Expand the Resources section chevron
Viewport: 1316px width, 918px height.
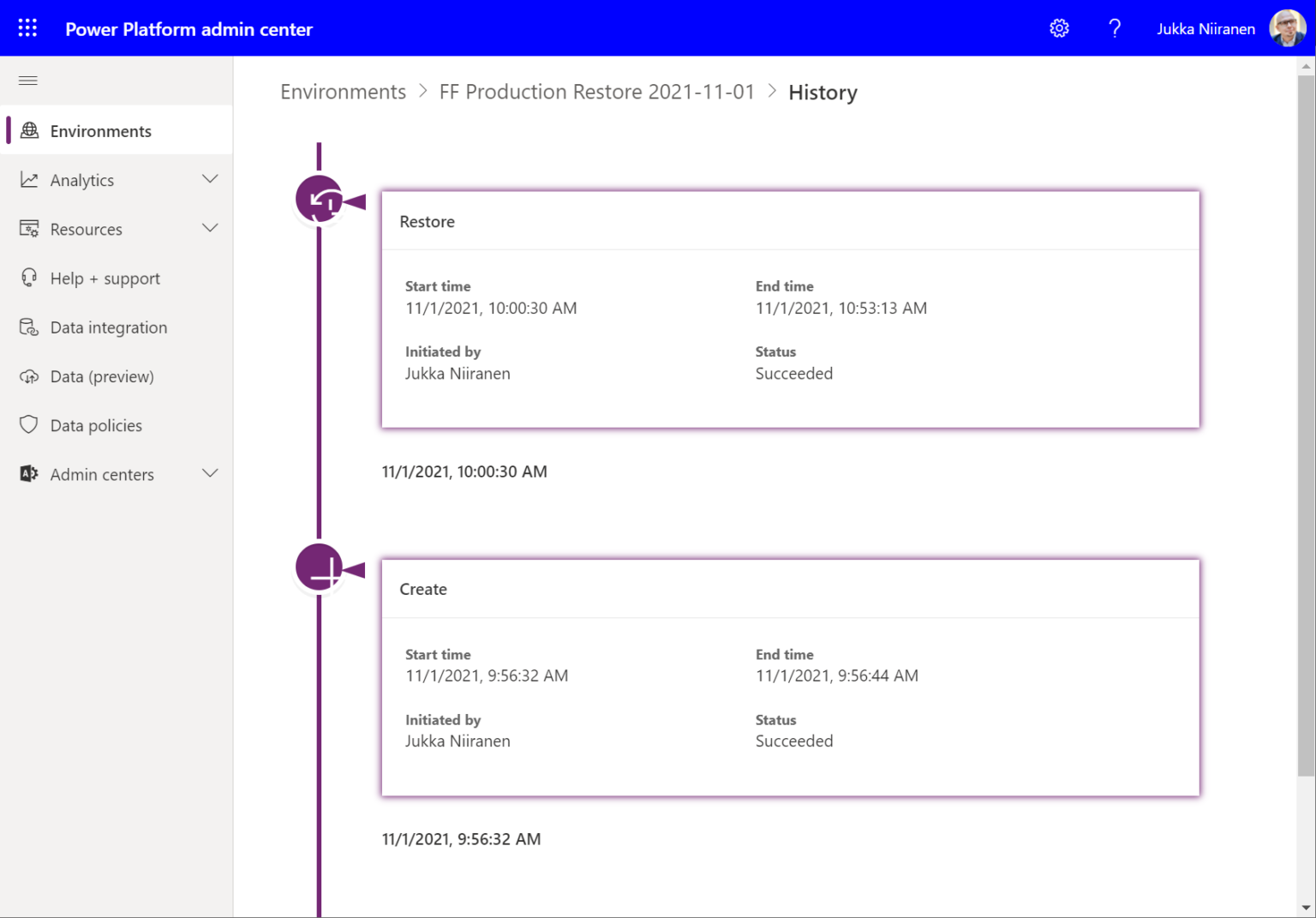click(210, 229)
